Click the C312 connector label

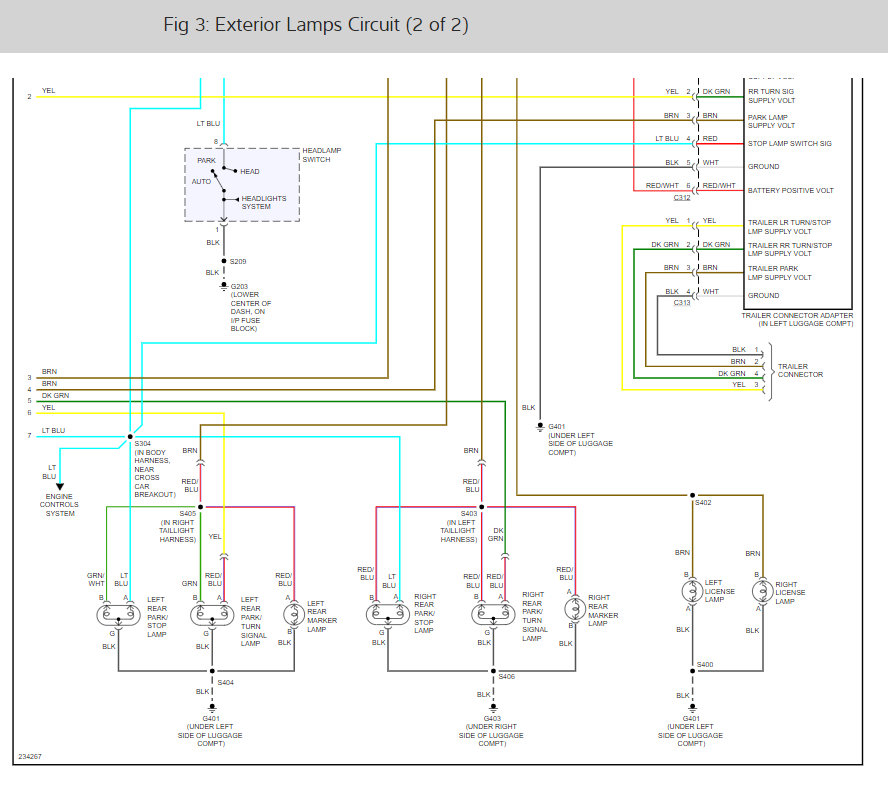click(682, 198)
